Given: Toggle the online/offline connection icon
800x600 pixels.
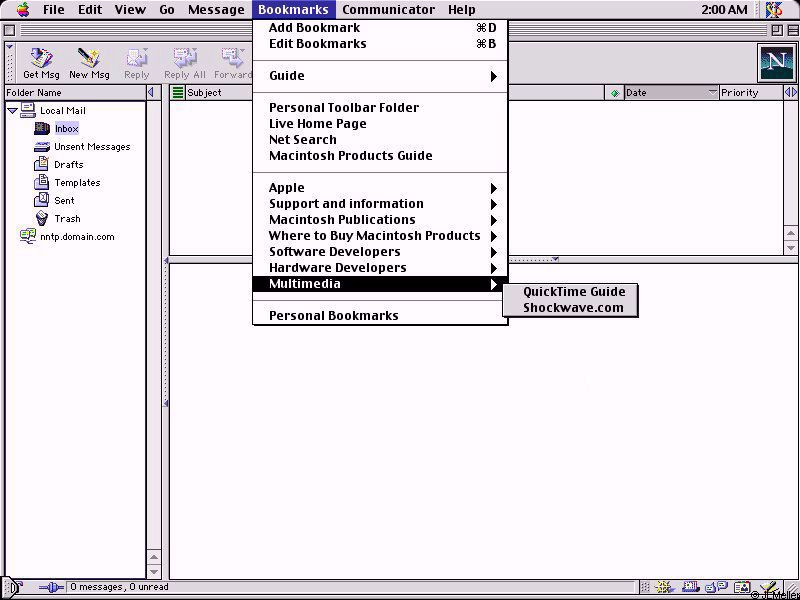Looking at the screenshot, I should (49, 588).
